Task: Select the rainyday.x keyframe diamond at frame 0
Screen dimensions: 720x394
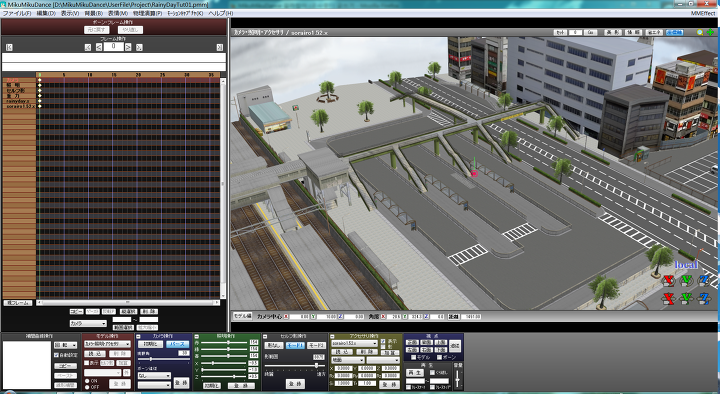Action: tap(39, 101)
